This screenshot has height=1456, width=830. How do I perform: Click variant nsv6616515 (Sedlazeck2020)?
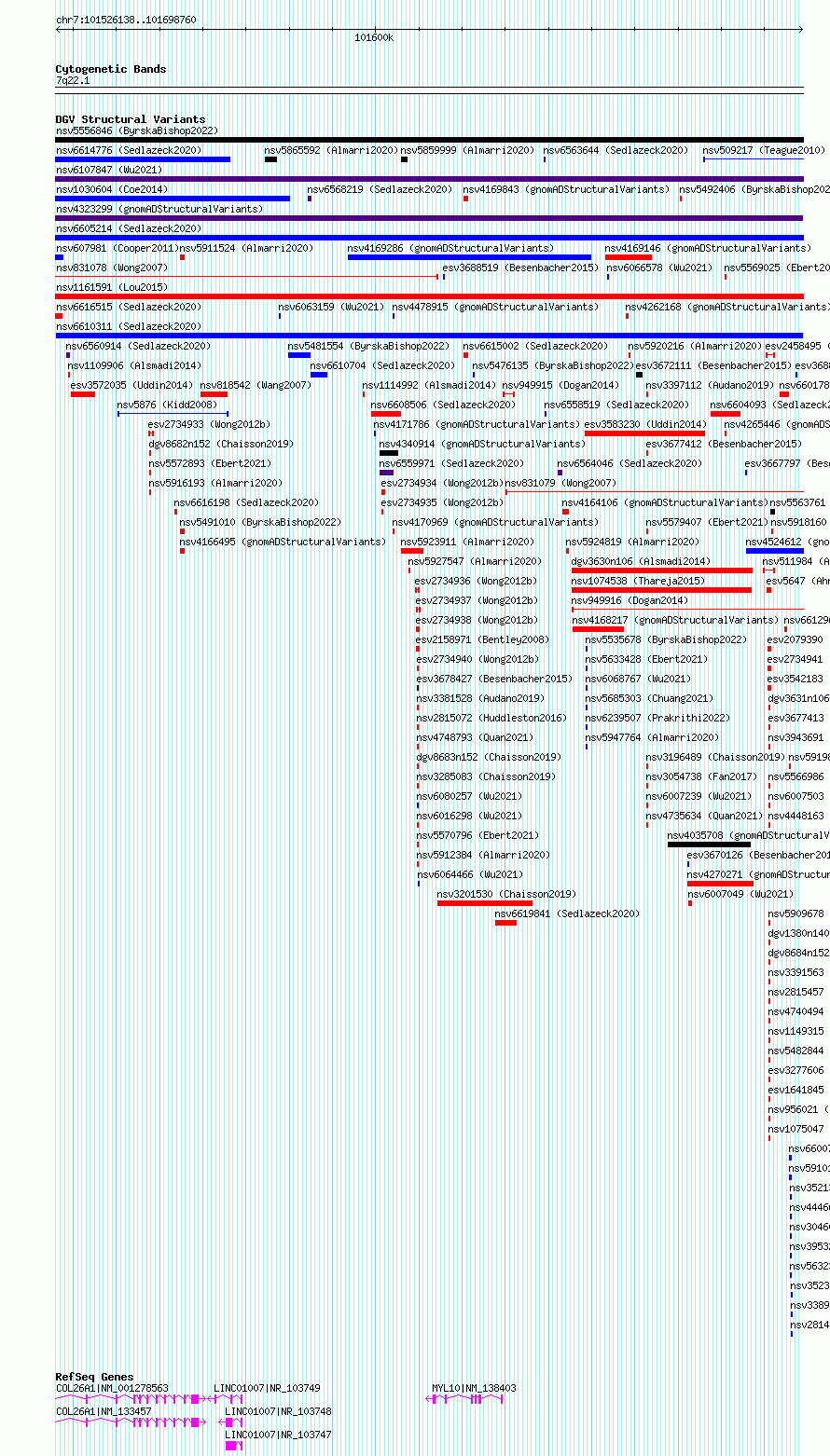[x=129, y=307]
